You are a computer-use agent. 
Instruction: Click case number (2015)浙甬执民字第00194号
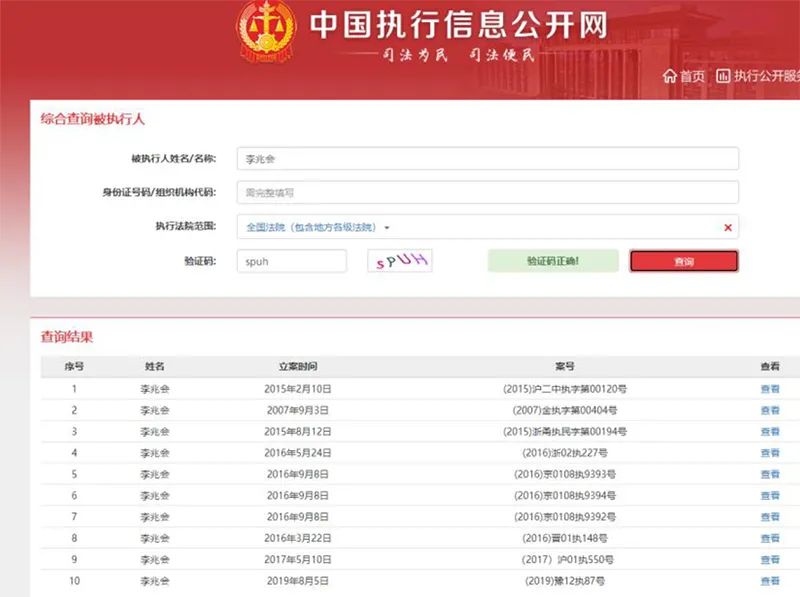[x=565, y=432]
